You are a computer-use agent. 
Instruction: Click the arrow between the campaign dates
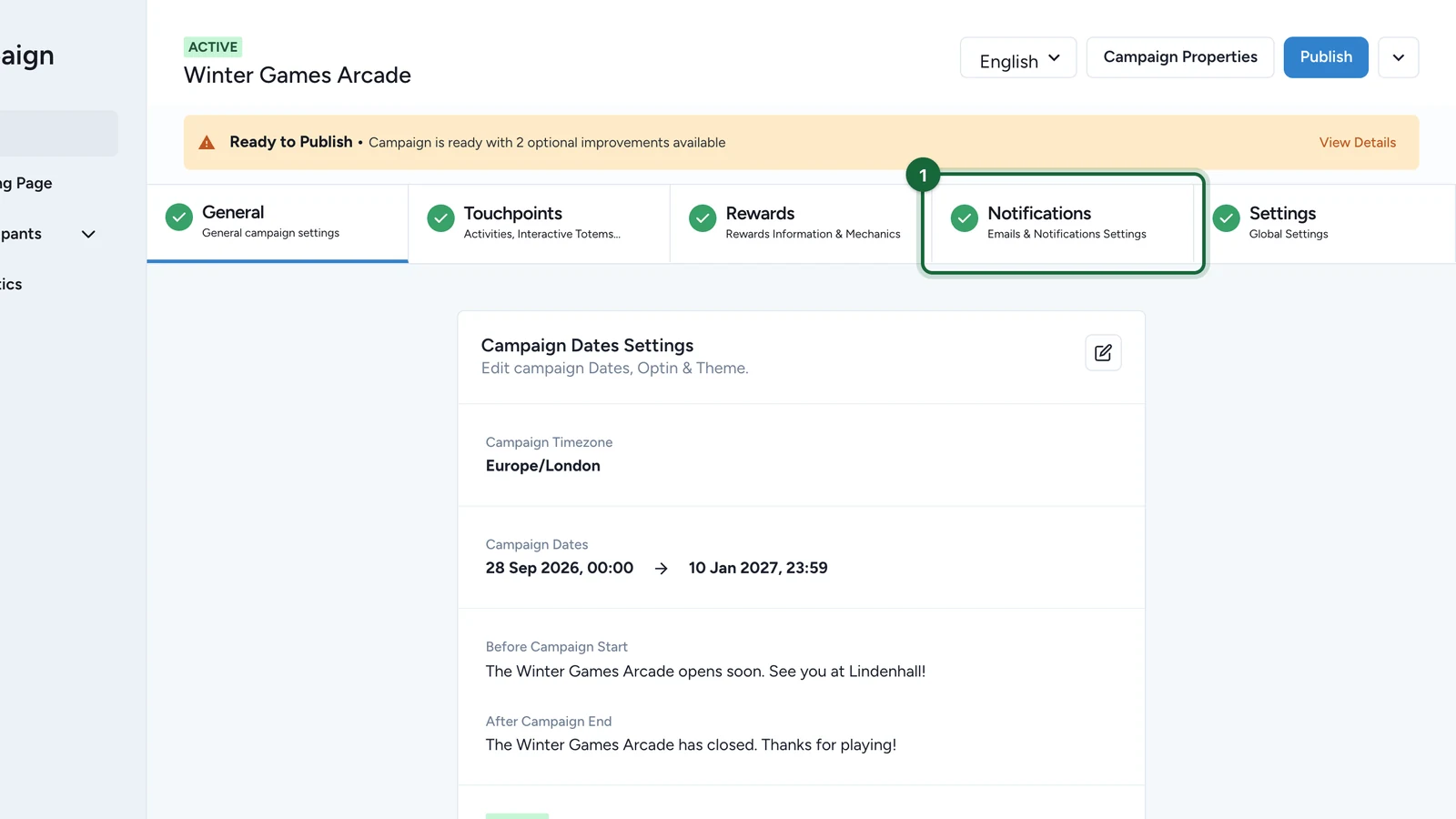point(662,569)
